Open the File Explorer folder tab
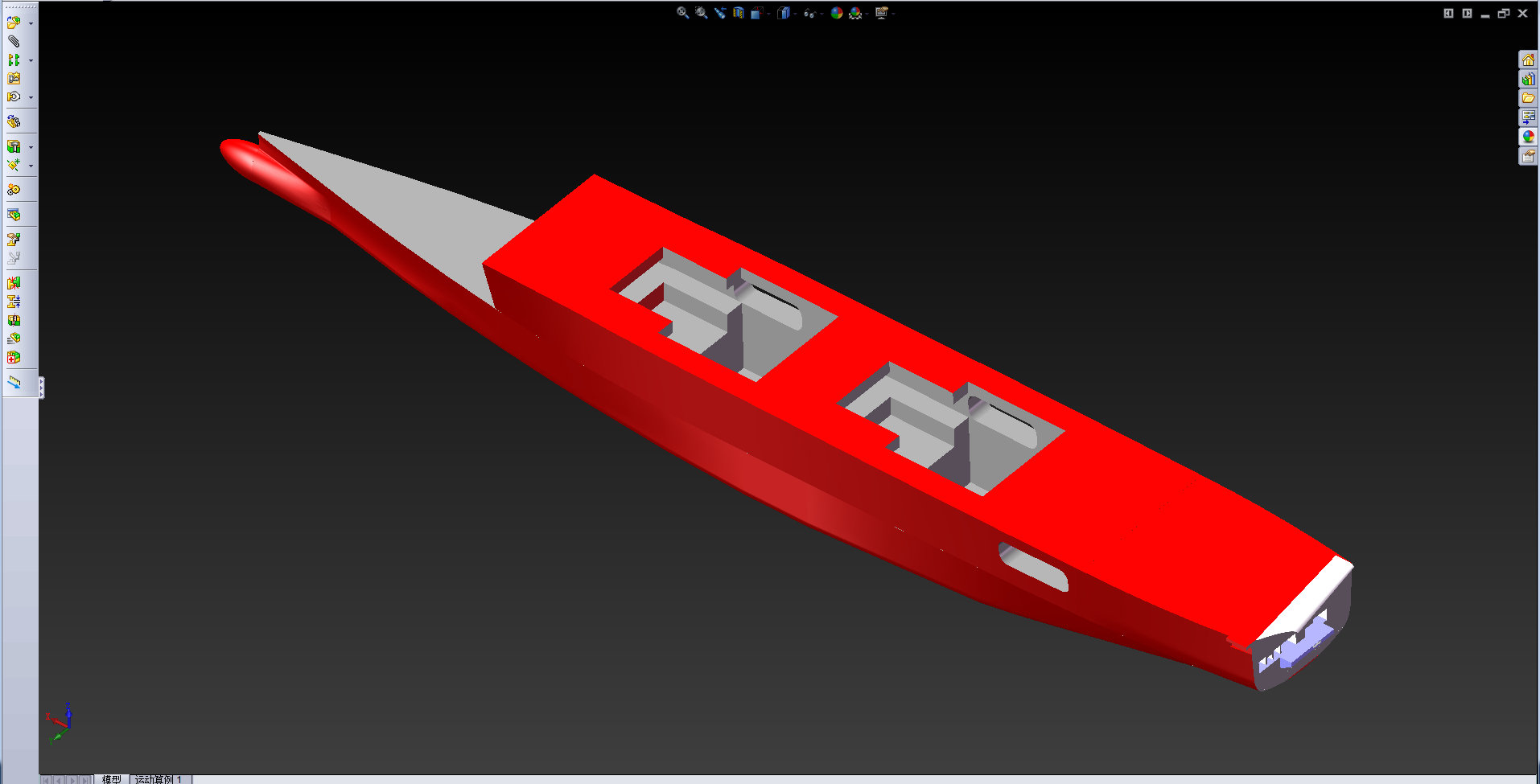The height and width of the screenshot is (784, 1540). tap(1528, 98)
